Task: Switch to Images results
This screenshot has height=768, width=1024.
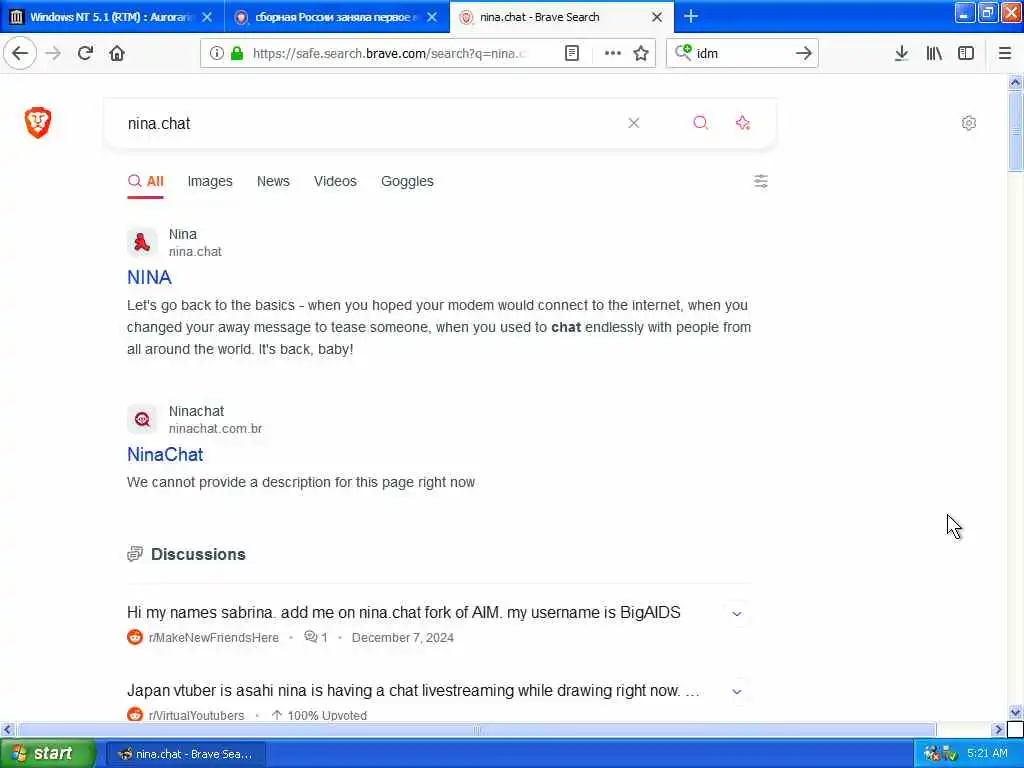Action: (x=210, y=182)
